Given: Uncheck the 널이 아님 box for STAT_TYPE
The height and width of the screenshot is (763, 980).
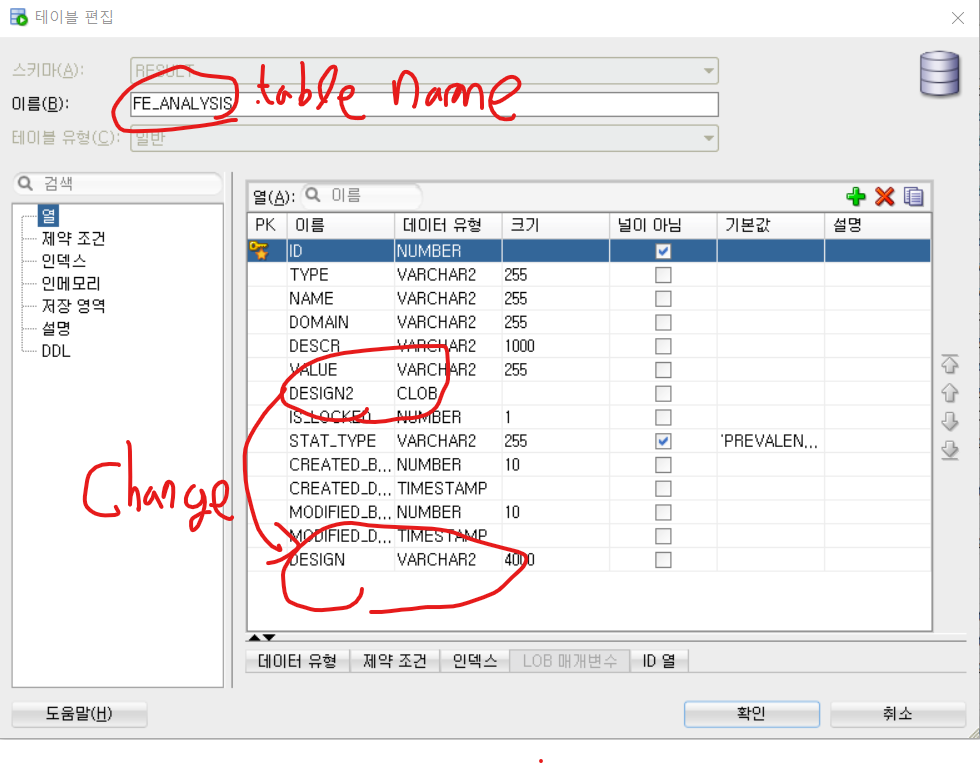Looking at the screenshot, I should click(x=663, y=440).
